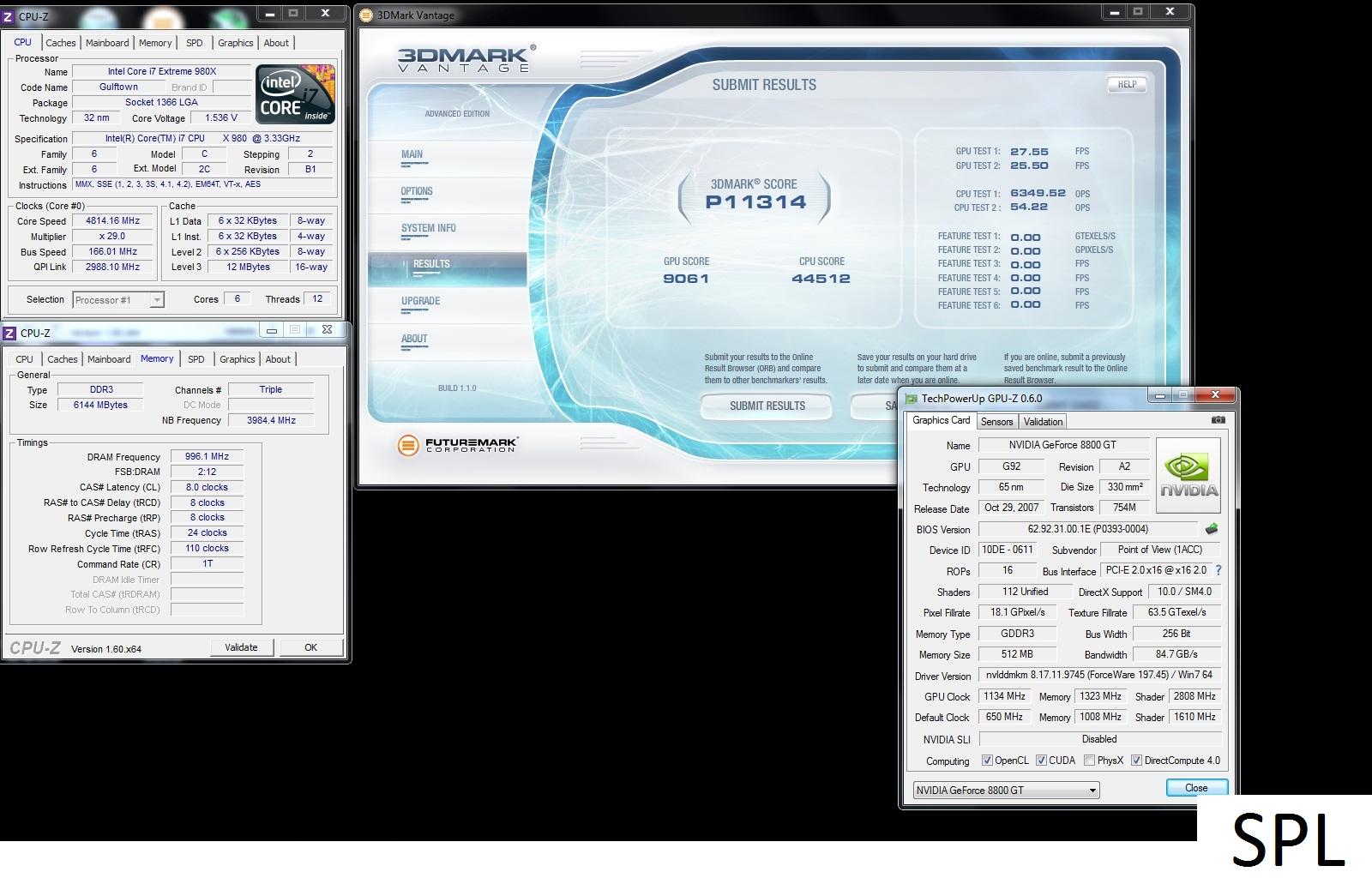The width and height of the screenshot is (1372, 878).
Task: Click the Bus Interface question mark icon
Action: [x=1219, y=570]
